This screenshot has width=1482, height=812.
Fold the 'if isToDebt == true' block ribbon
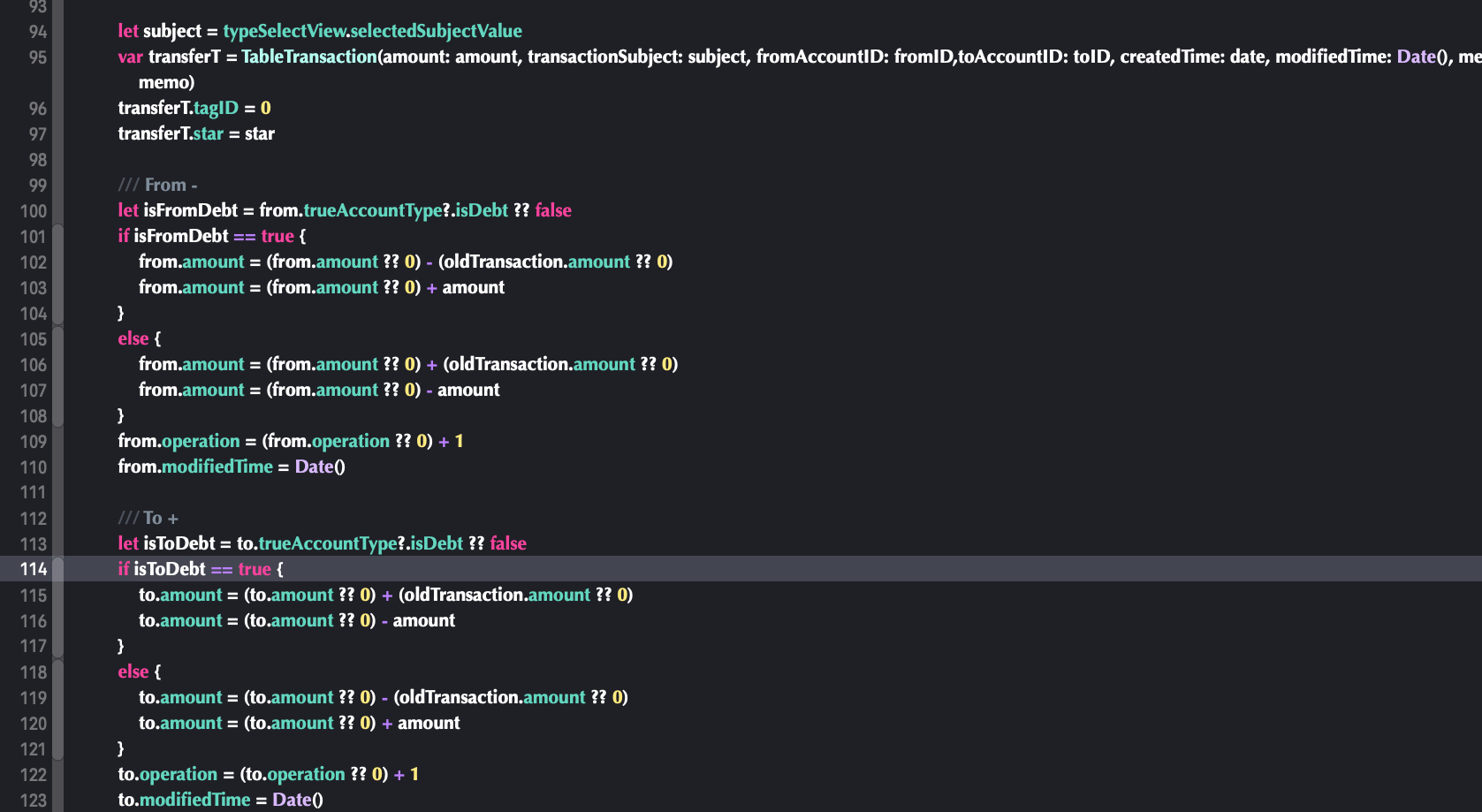57,607
